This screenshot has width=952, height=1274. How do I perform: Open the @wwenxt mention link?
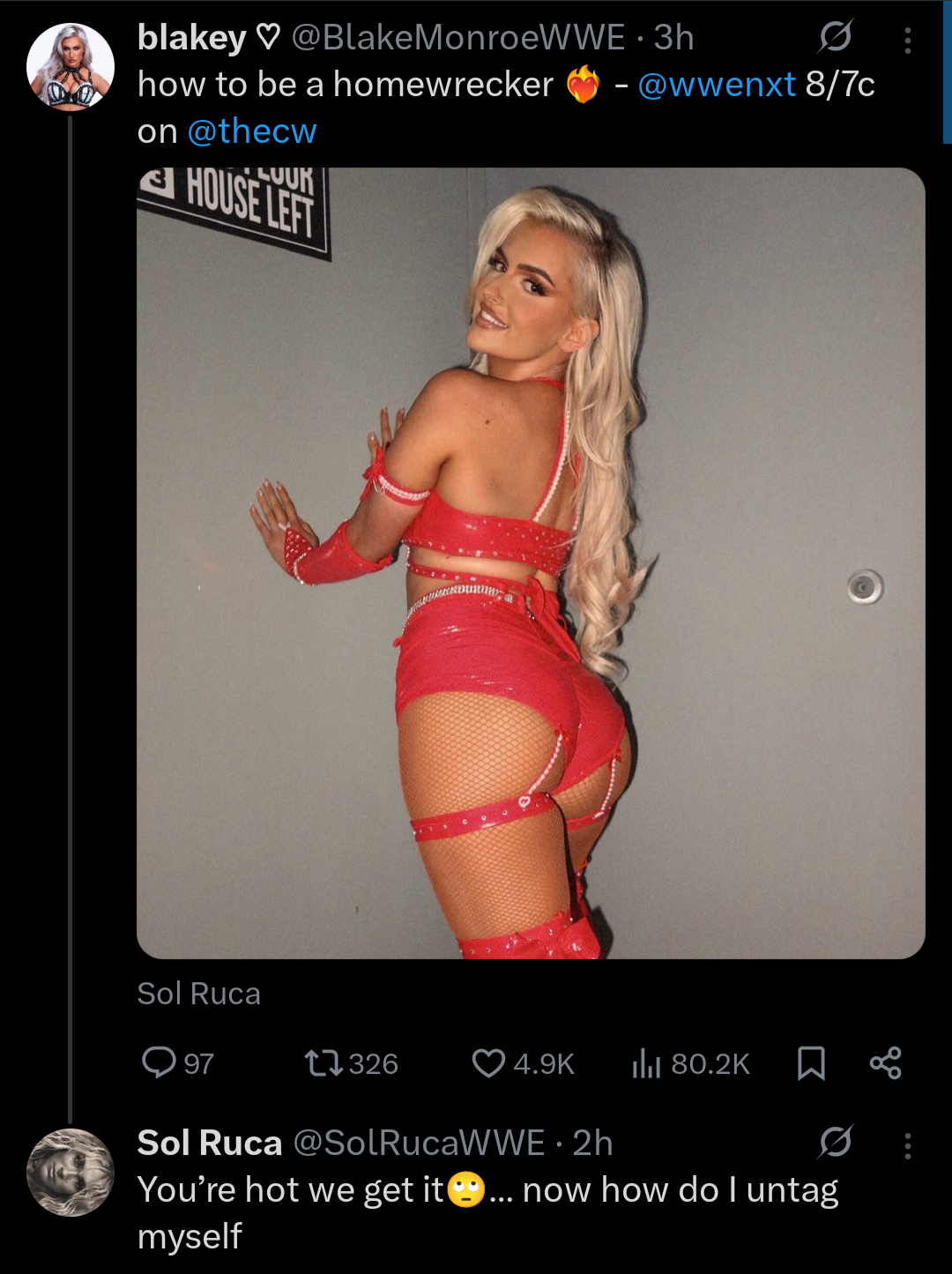(717, 85)
